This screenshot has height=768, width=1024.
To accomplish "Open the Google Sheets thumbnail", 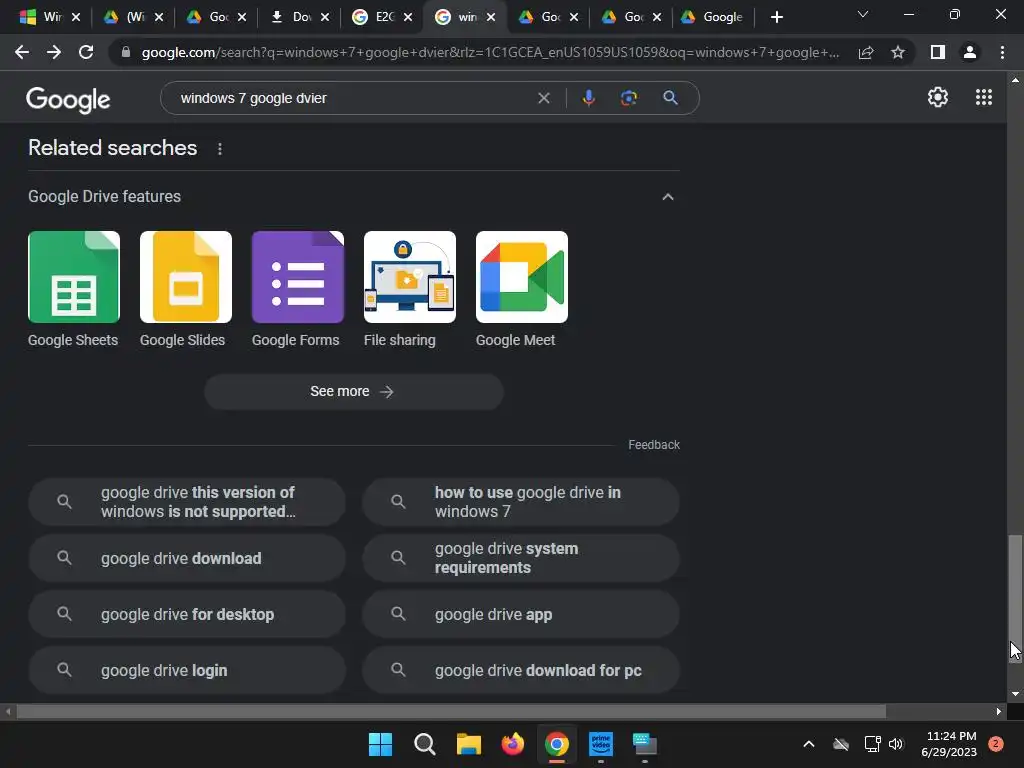I will point(74,277).
